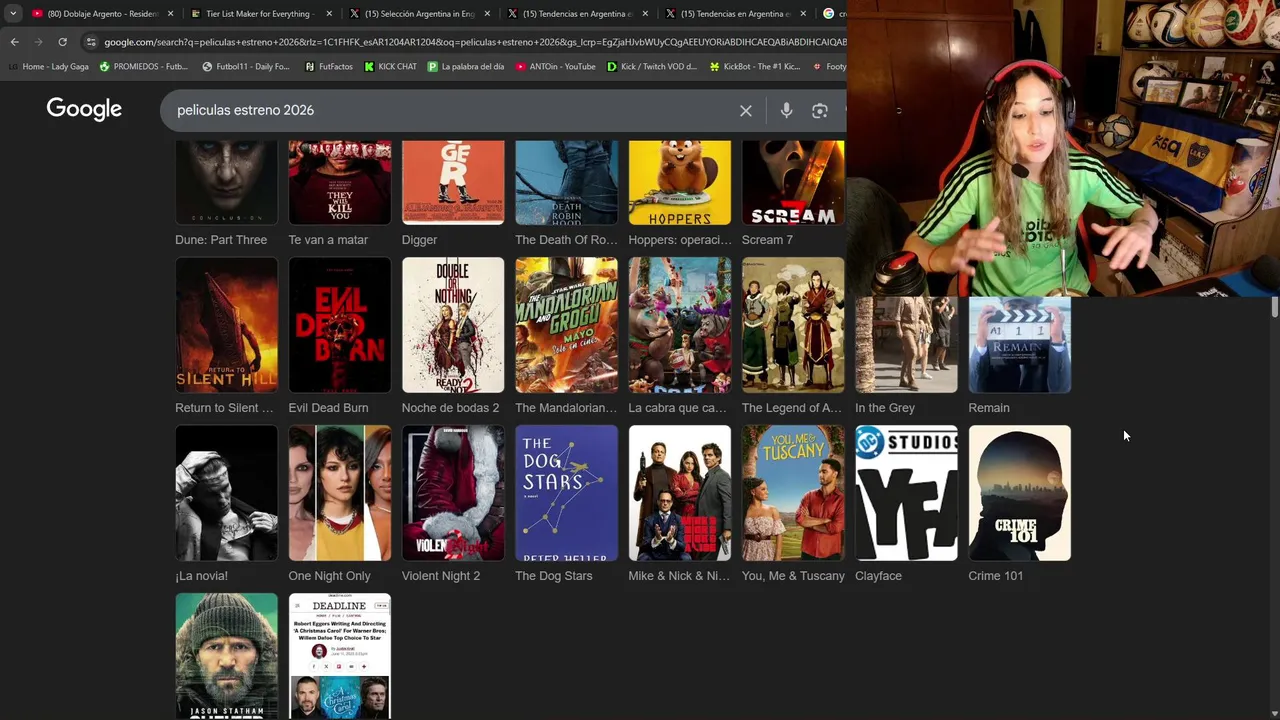The width and height of the screenshot is (1280, 720).
Task: Open You, Me & Tuscany poster
Action: (793, 493)
